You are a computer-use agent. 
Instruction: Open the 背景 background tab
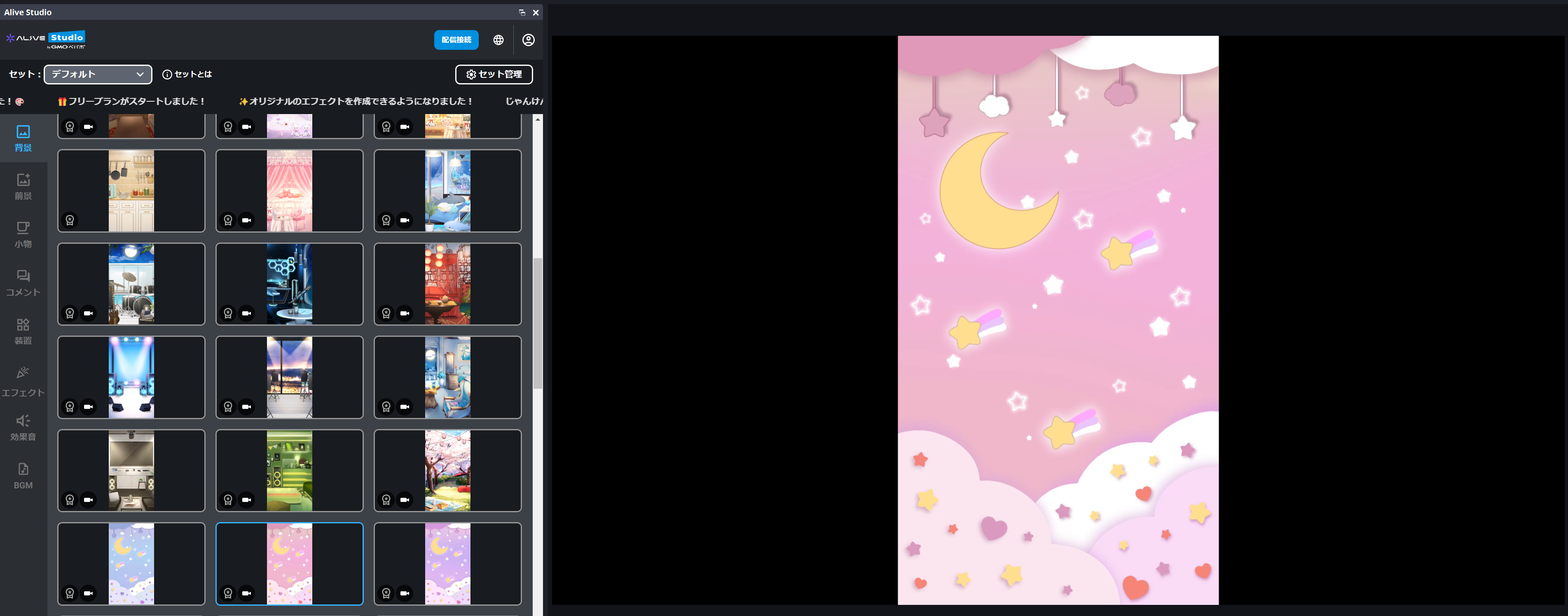pos(23,138)
